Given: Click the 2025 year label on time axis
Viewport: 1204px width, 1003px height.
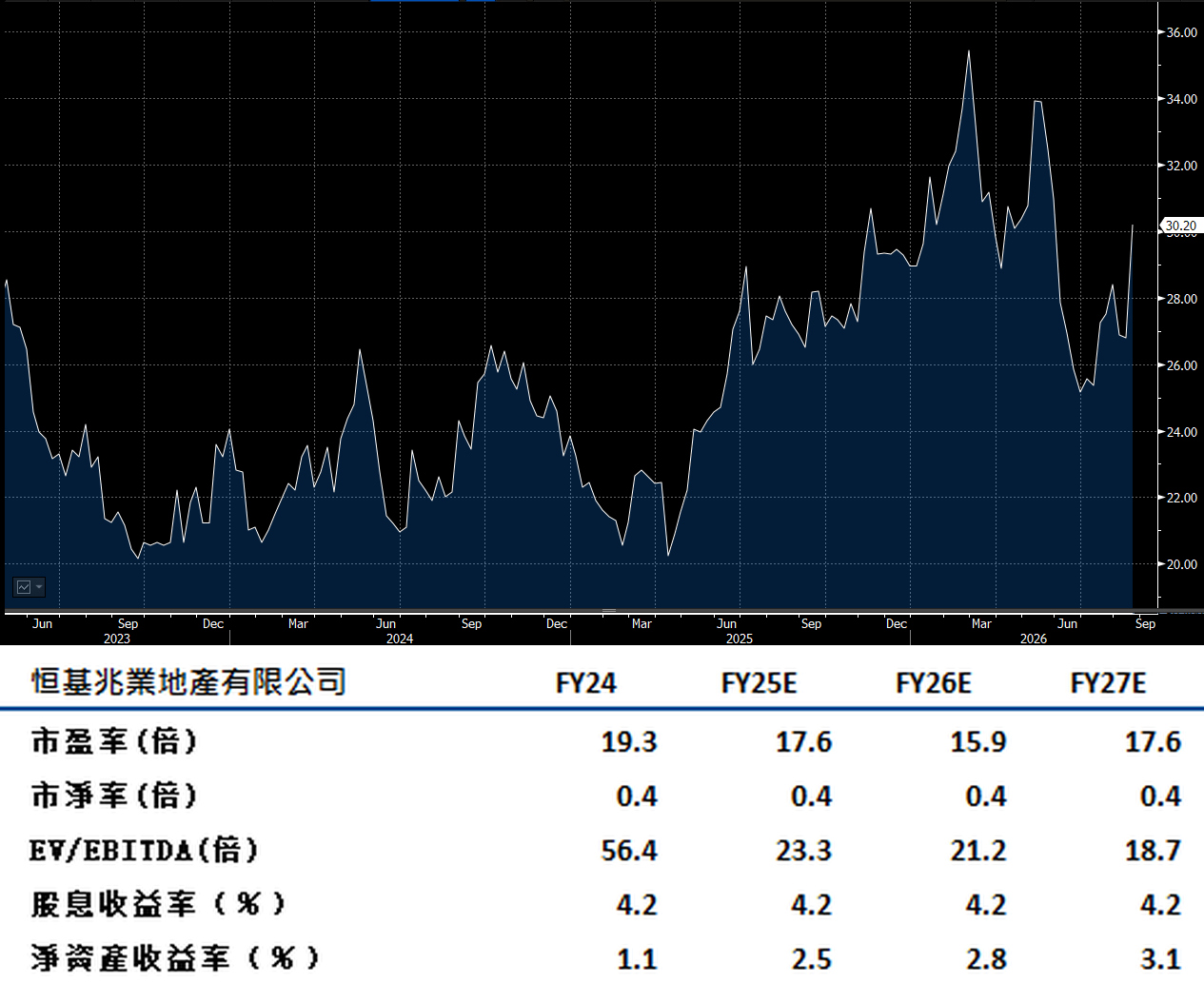Looking at the screenshot, I should point(740,639).
